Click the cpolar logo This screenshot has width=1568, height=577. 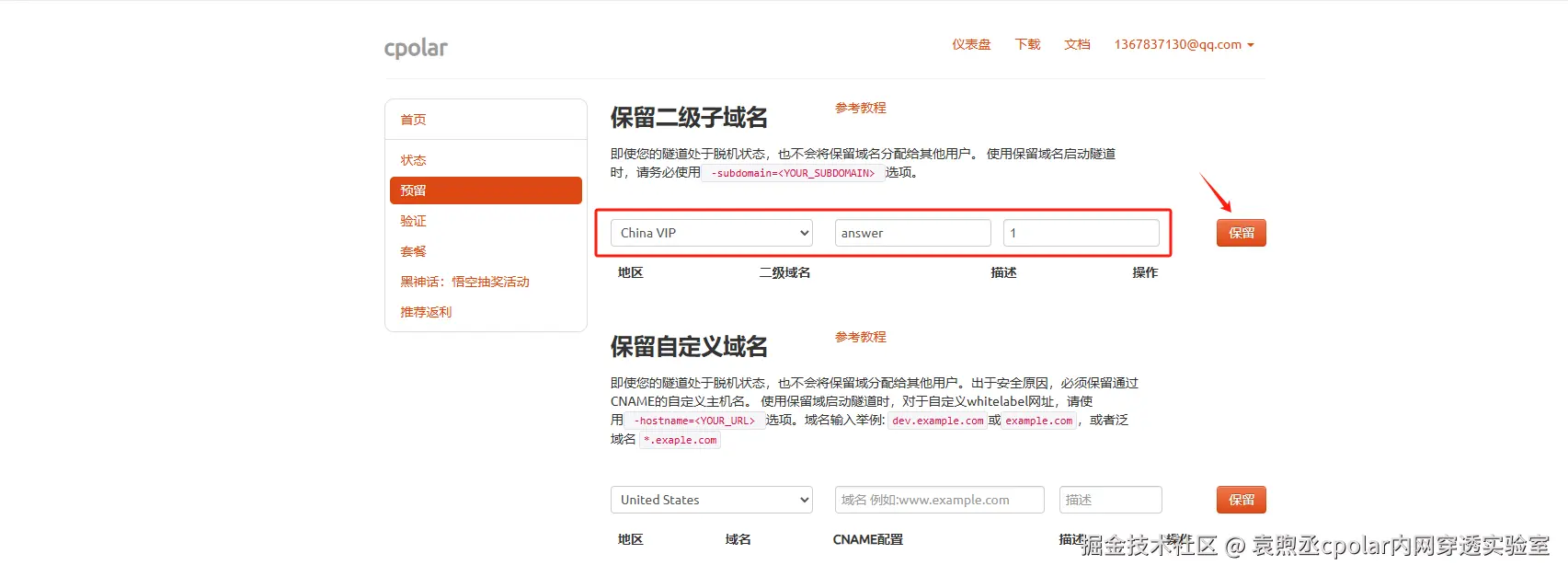(x=416, y=48)
